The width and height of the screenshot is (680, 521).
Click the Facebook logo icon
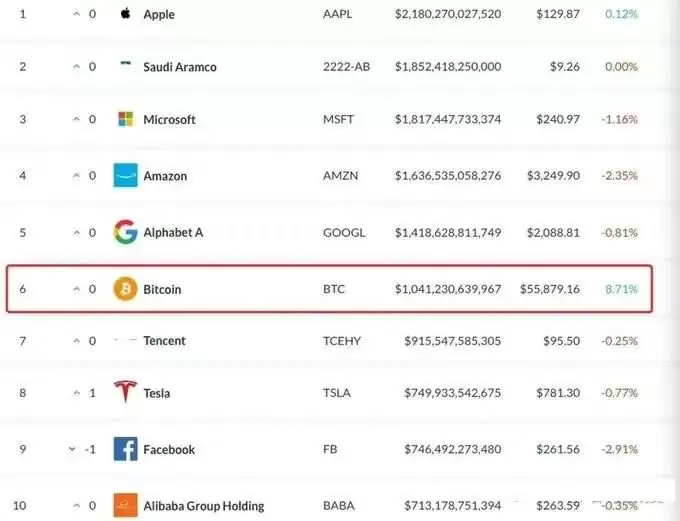pos(125,449)
